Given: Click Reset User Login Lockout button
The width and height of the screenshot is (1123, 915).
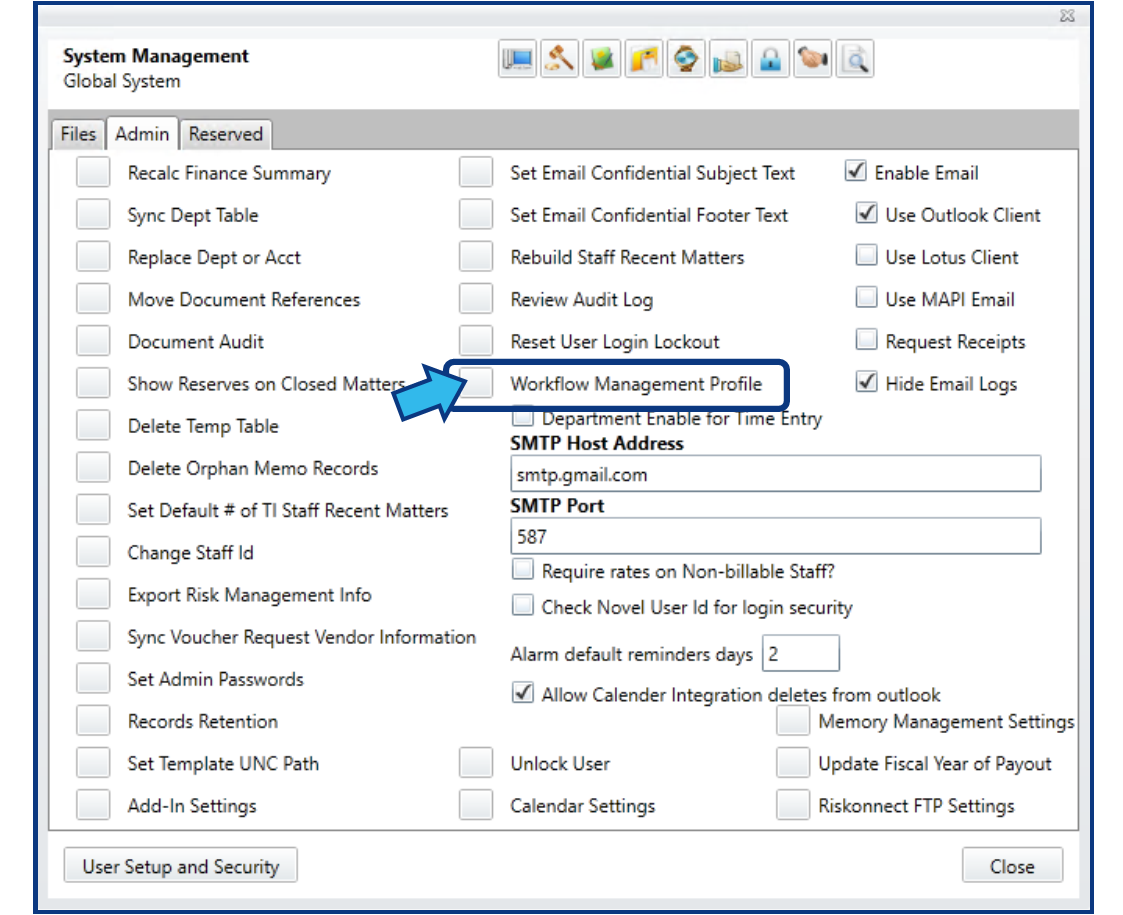Looking at the screenshot, I should 476,342.
